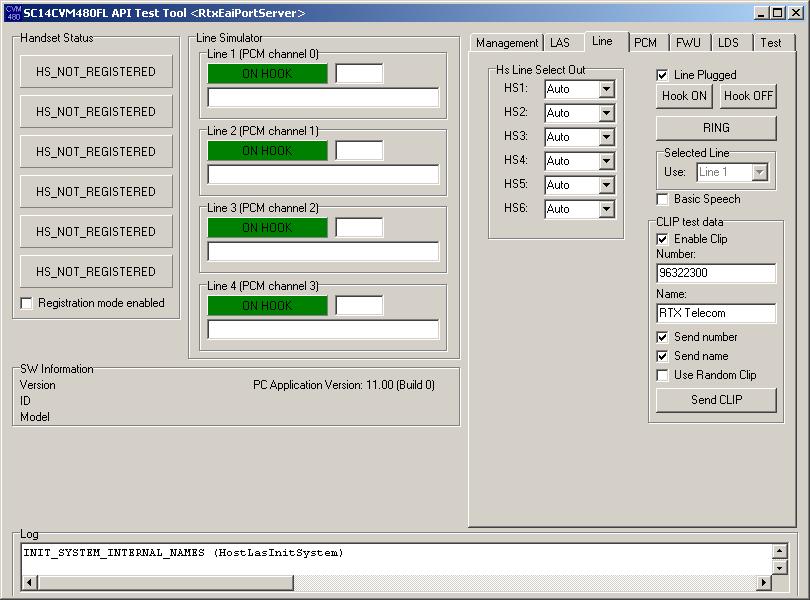Open the HS4 line select dropdown

point(606,161)
